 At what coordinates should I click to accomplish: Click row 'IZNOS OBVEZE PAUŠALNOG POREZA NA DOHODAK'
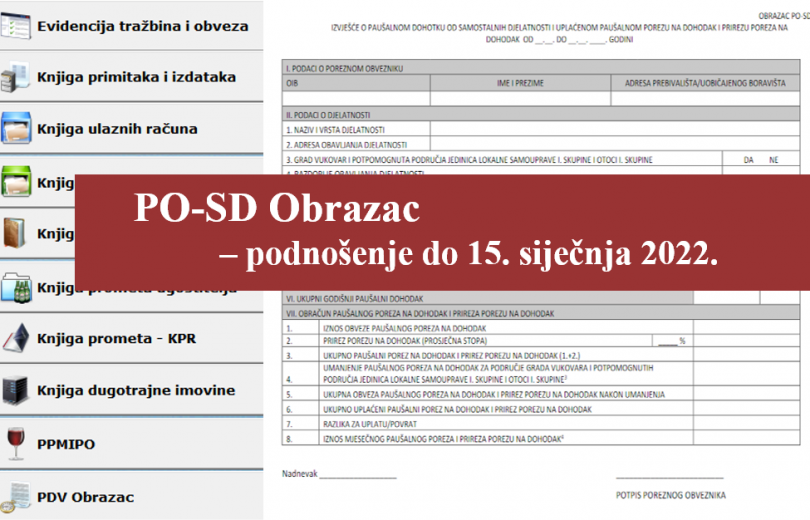pos(404,328)
